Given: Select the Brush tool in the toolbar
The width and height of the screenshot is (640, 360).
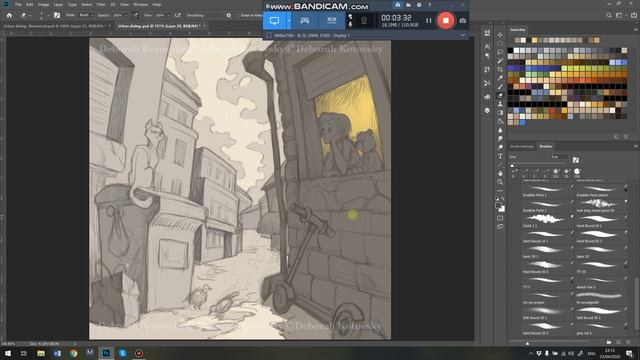Looking at the screenshot, I should pyautogui.click(x=500, y=87).
